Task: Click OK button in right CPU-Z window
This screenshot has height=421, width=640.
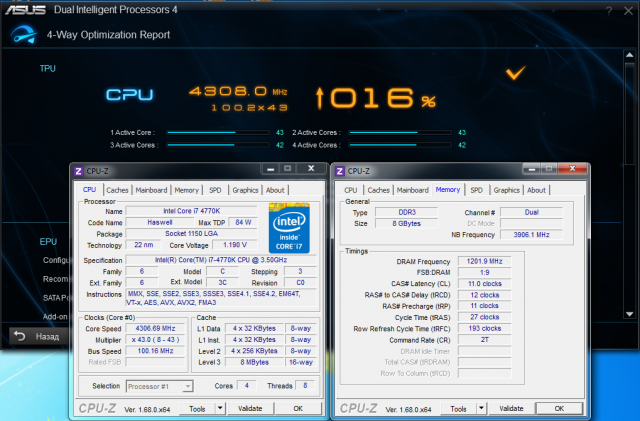Action: [559, 409]
